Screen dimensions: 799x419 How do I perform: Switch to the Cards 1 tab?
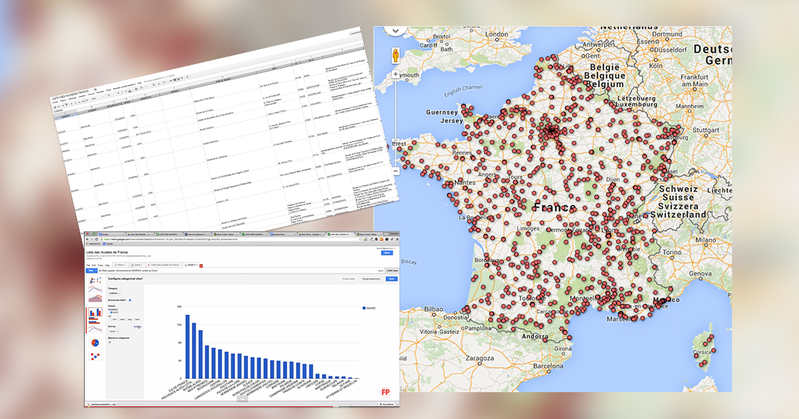tap(137, 265)
